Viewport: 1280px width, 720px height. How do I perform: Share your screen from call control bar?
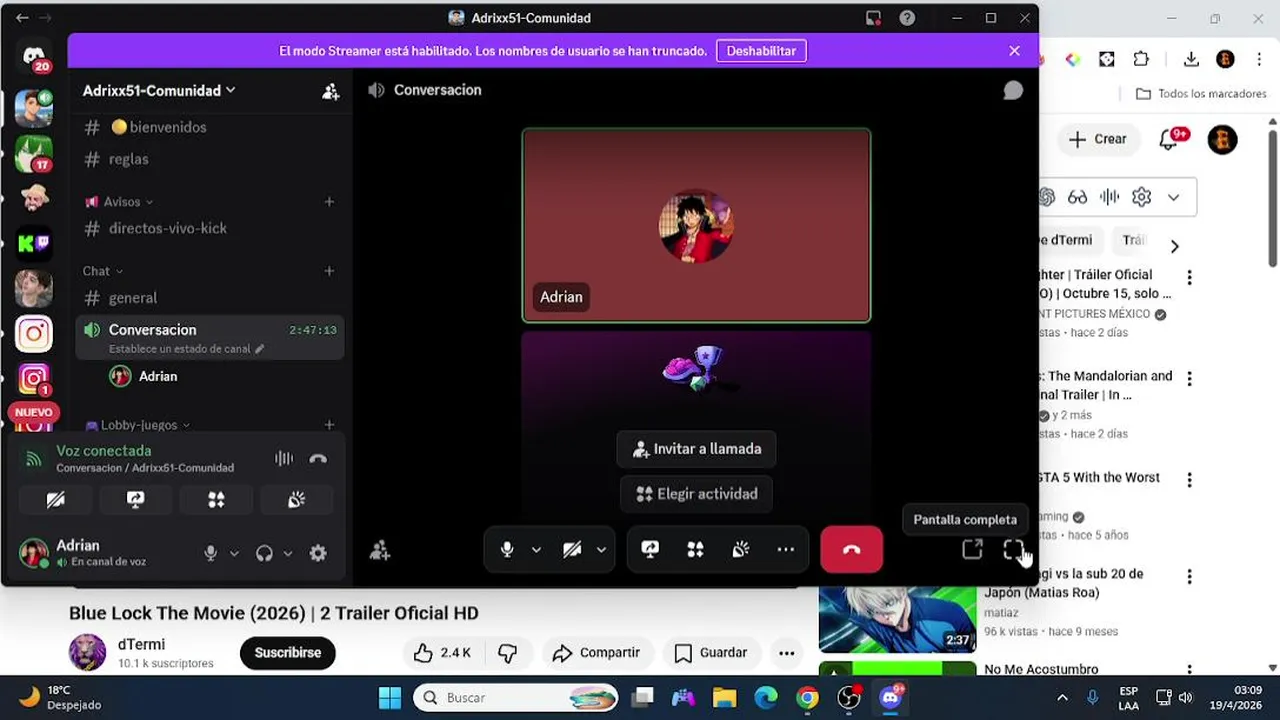click(650, 549)
